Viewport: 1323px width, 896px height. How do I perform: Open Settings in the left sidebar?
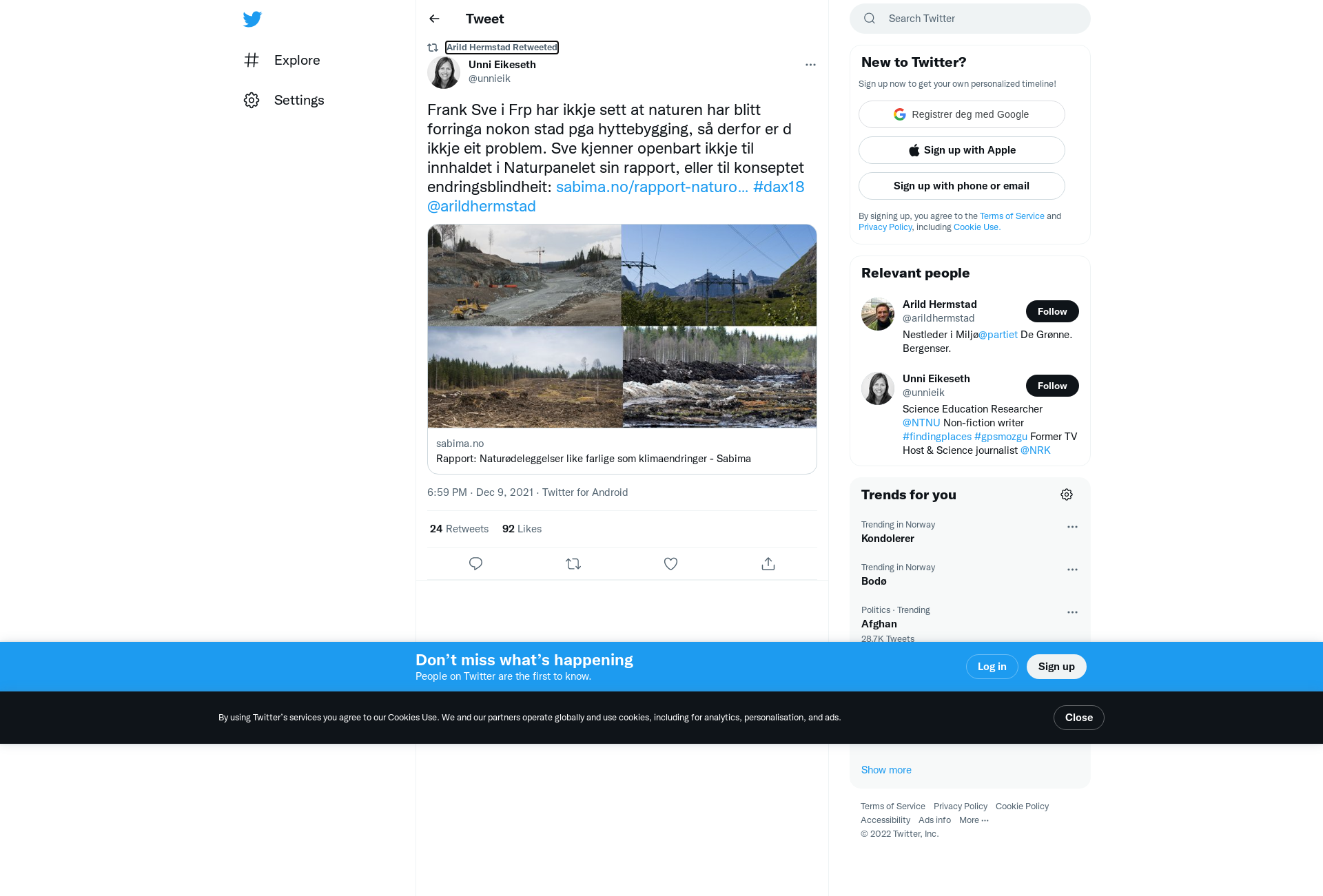284,100
